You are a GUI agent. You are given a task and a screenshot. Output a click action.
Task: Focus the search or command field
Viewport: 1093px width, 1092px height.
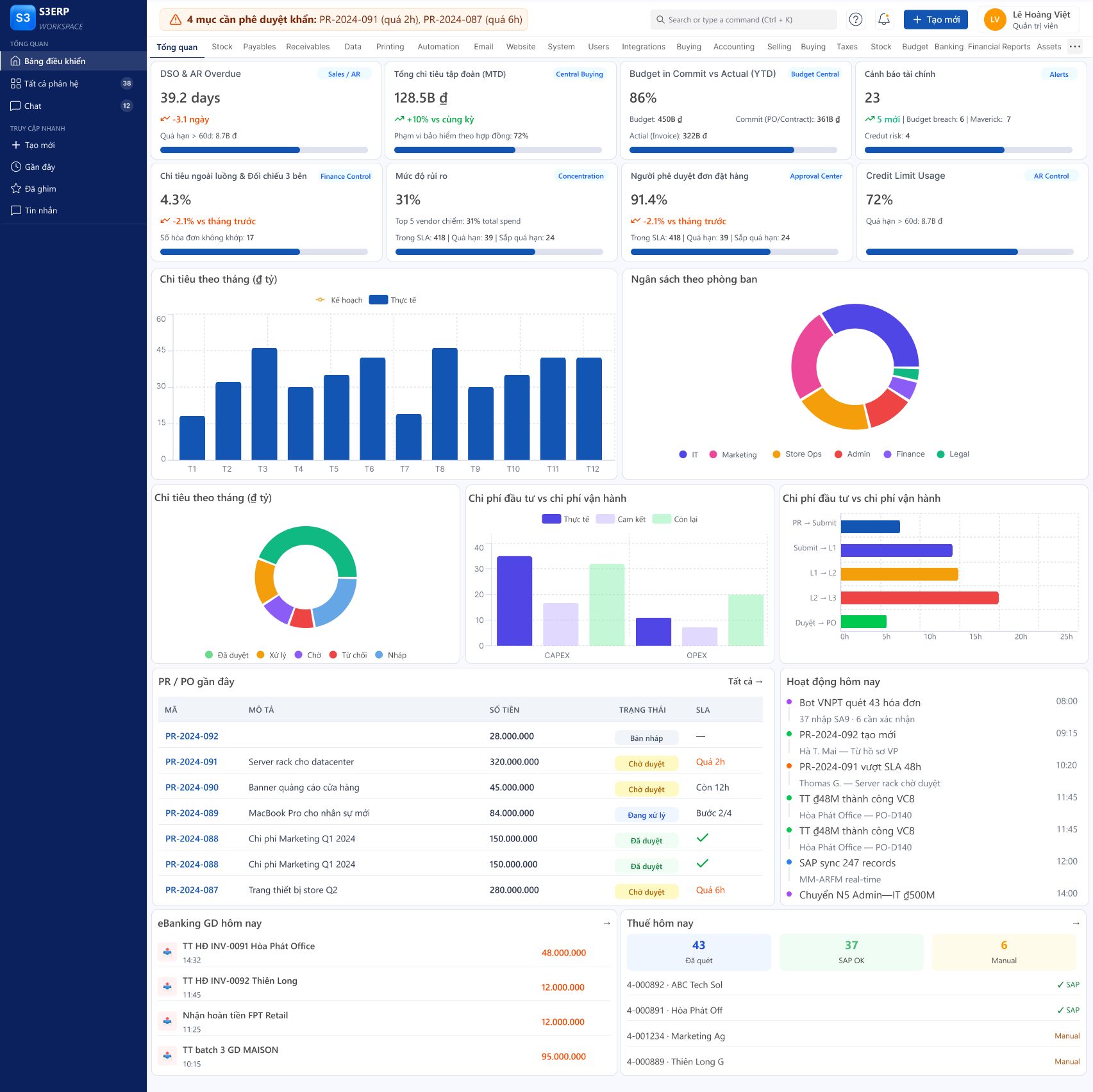[743, 19]
